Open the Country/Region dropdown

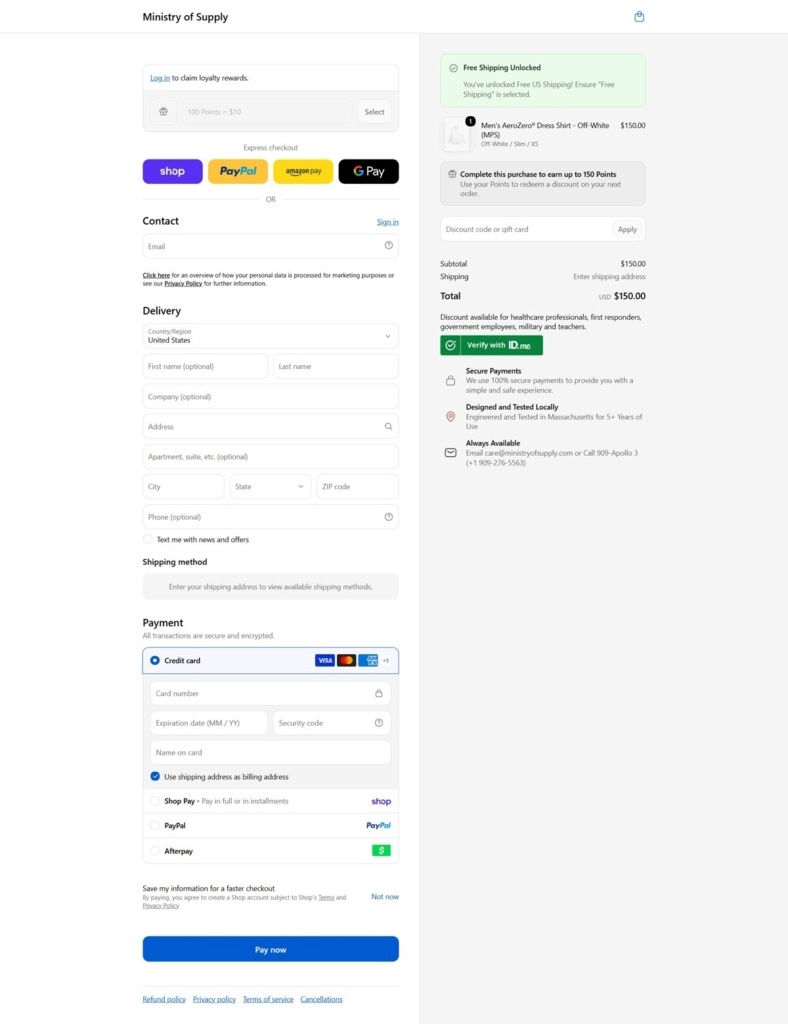point(270,336)
